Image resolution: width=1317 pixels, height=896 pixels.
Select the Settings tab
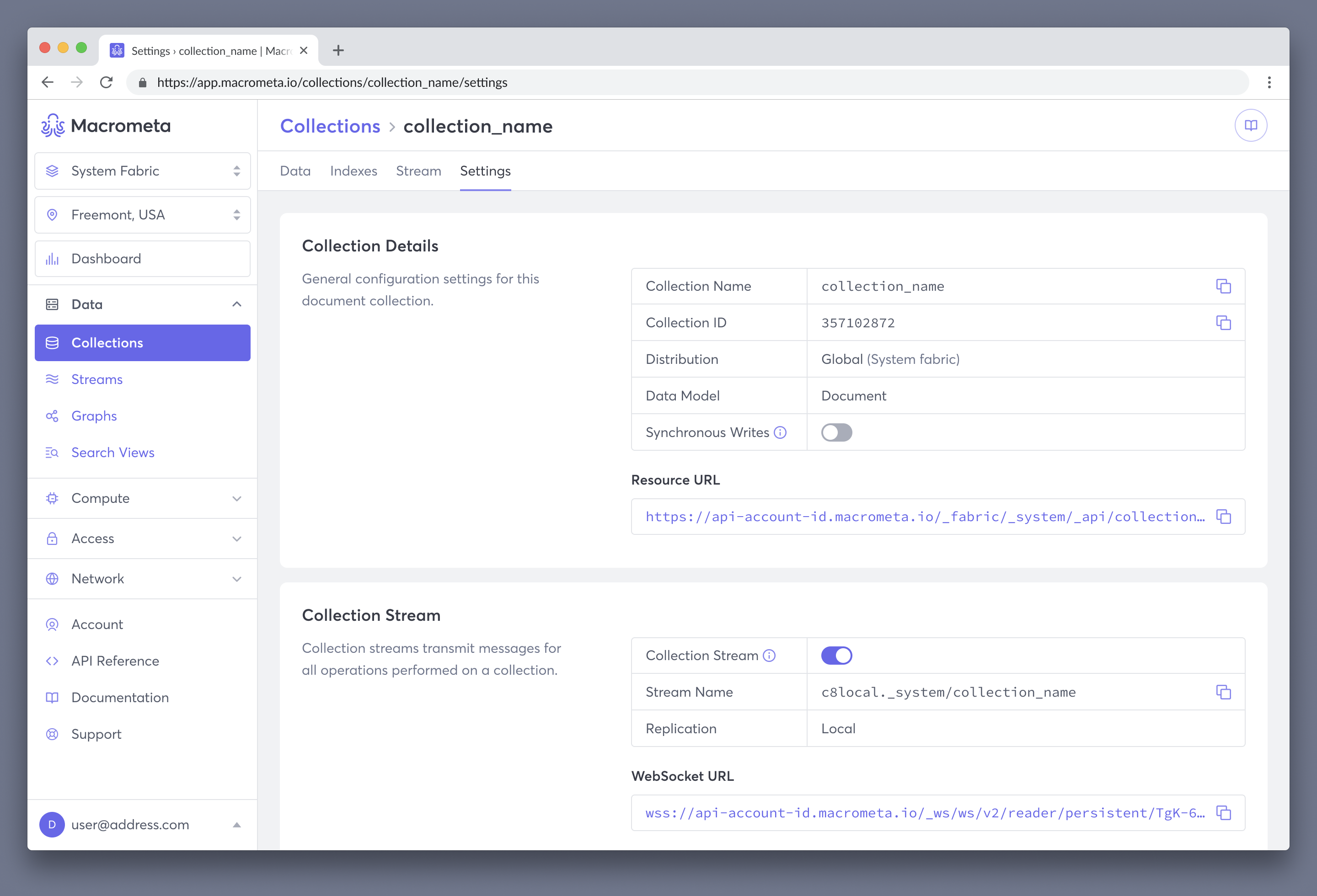coord(485,171)
